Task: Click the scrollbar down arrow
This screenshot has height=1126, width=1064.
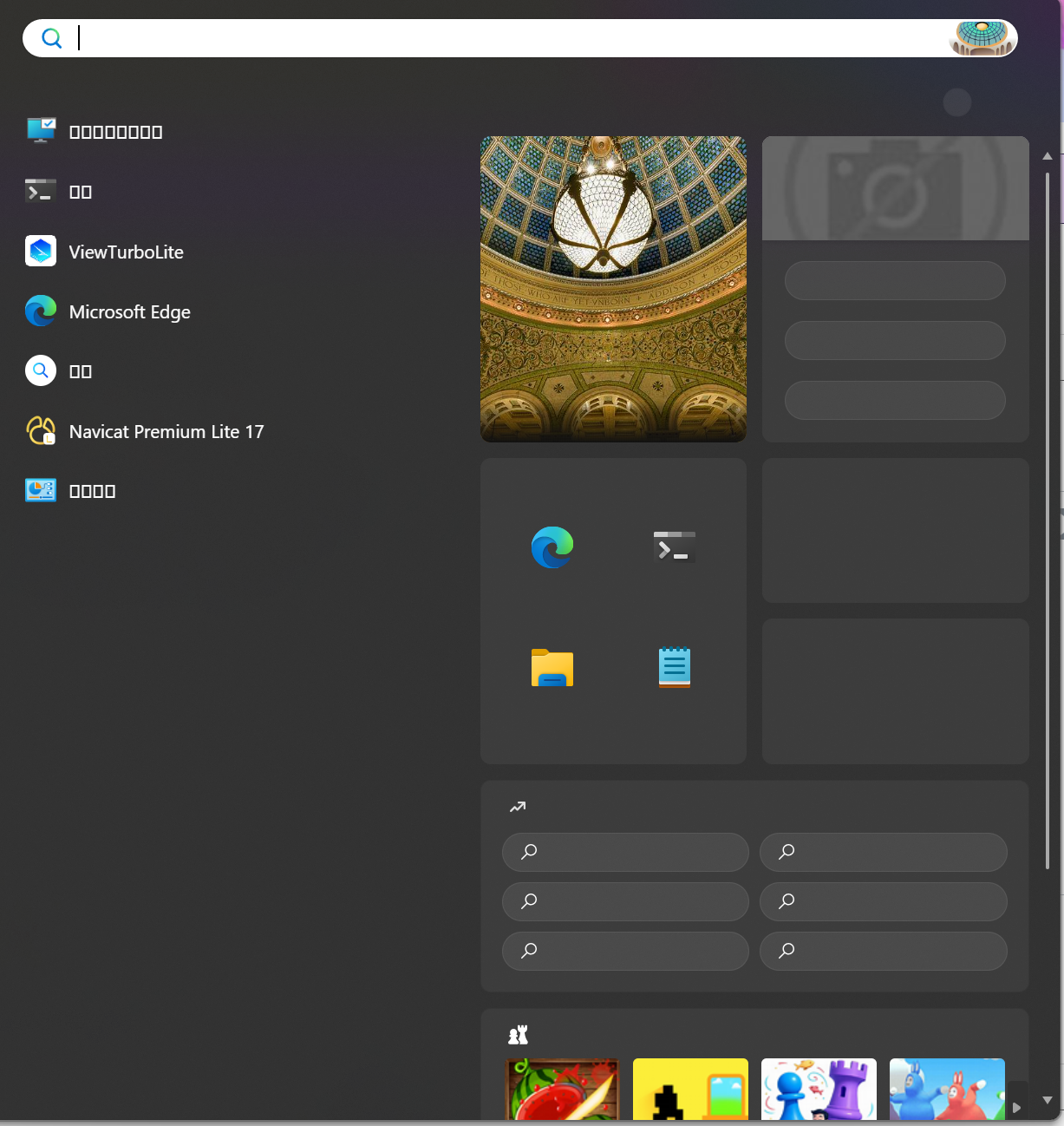Action: 1048,1100
